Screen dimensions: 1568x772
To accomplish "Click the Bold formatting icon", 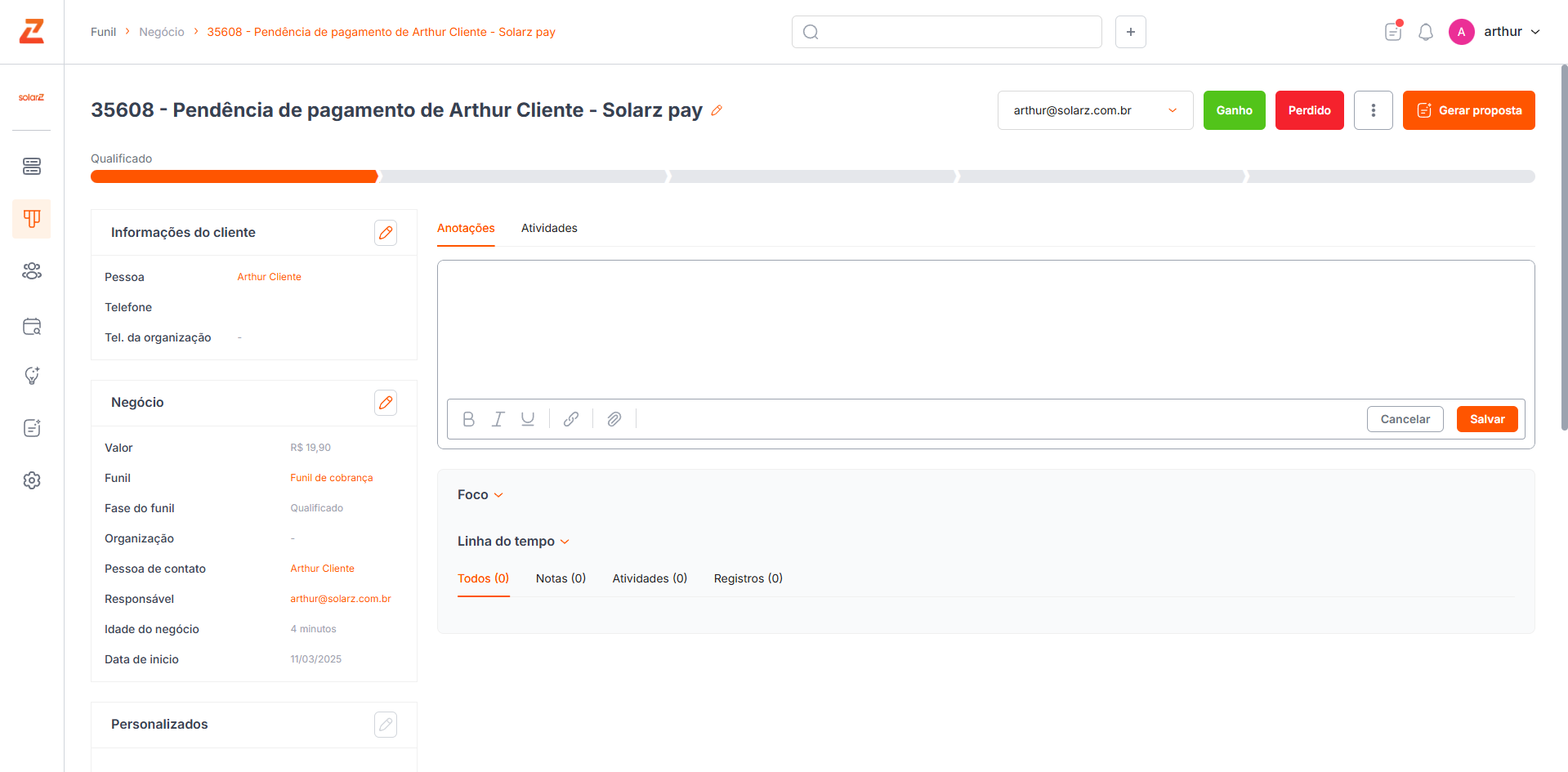I will click(x=468, y=419).
